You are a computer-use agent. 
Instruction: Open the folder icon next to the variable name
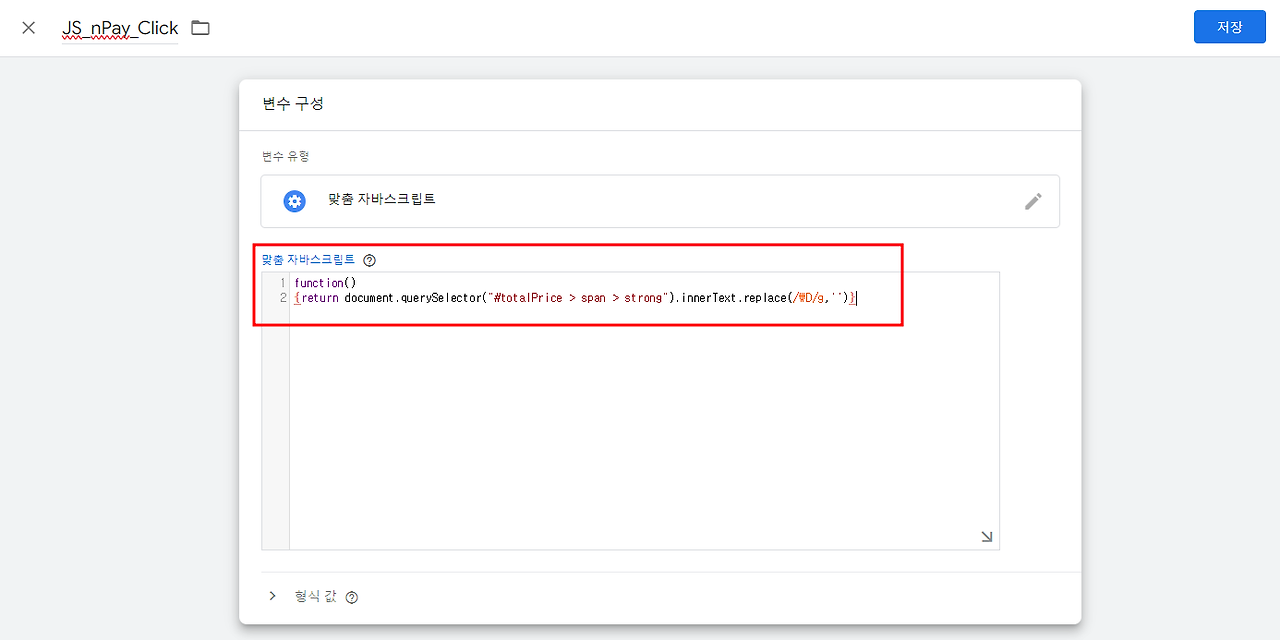click(x=200, y=28)
